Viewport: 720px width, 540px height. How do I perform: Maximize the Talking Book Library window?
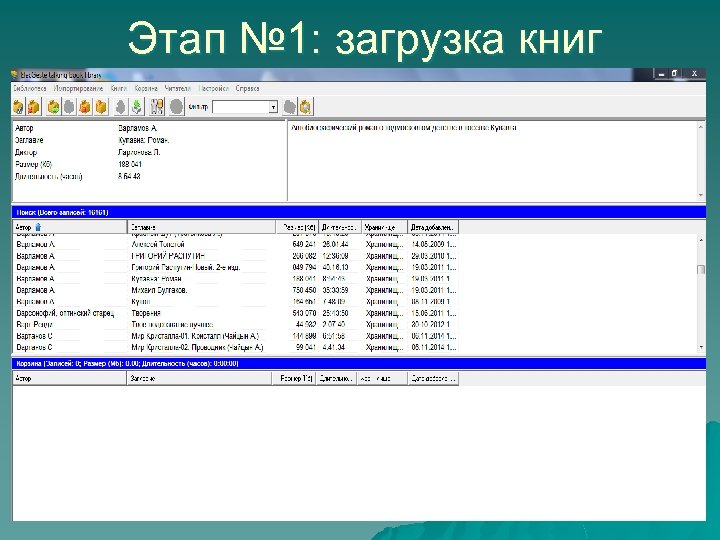pos(674,73)
